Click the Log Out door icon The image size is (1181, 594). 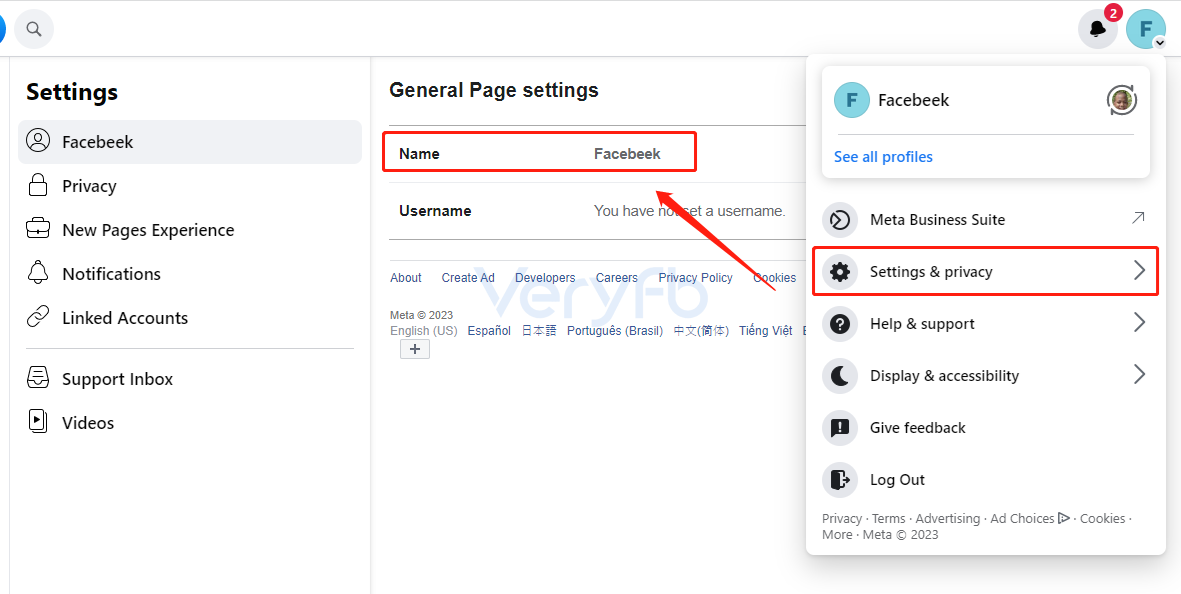840,480
